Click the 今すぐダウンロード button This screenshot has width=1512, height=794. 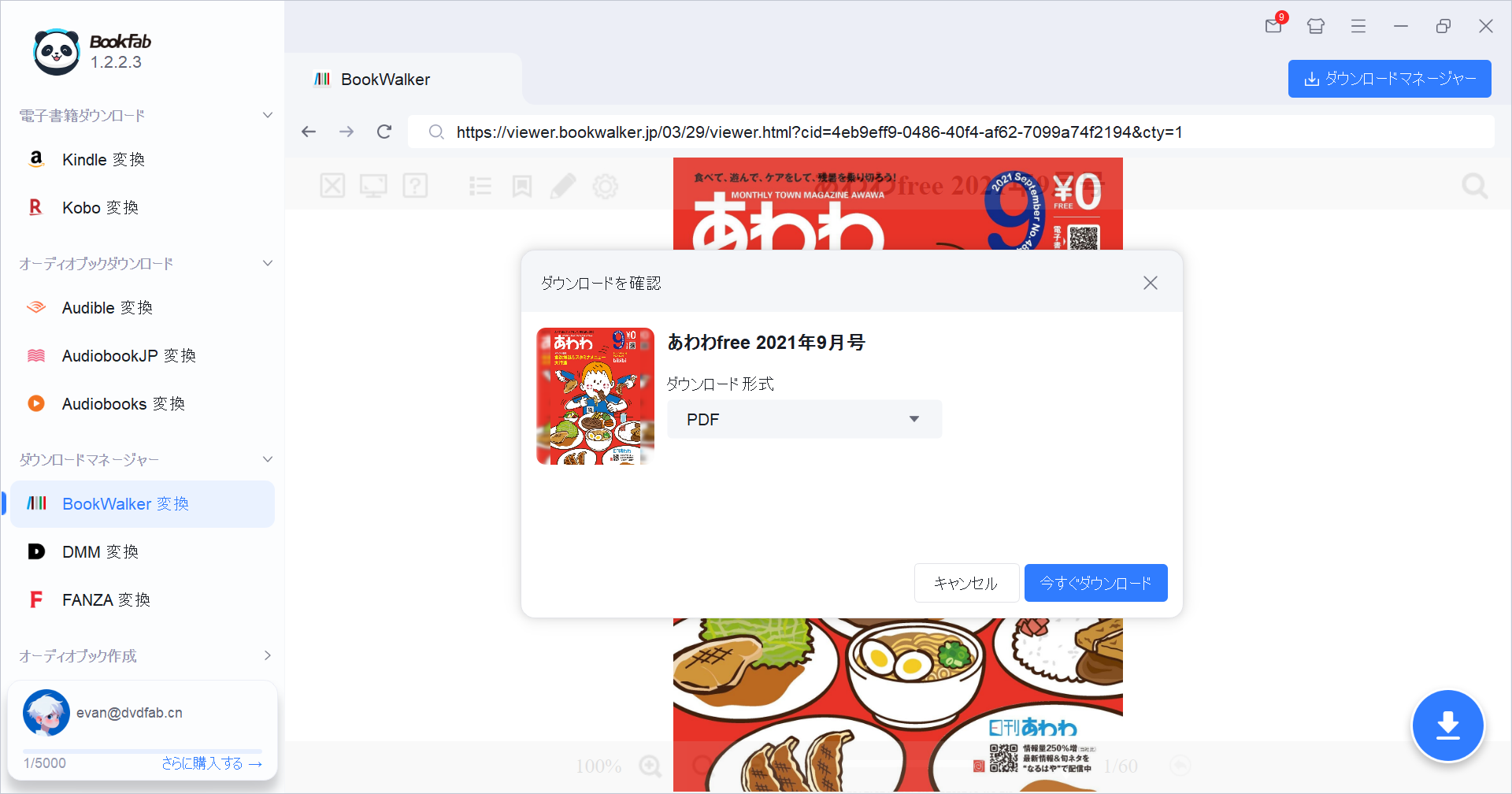click(x=1095, y=583)
